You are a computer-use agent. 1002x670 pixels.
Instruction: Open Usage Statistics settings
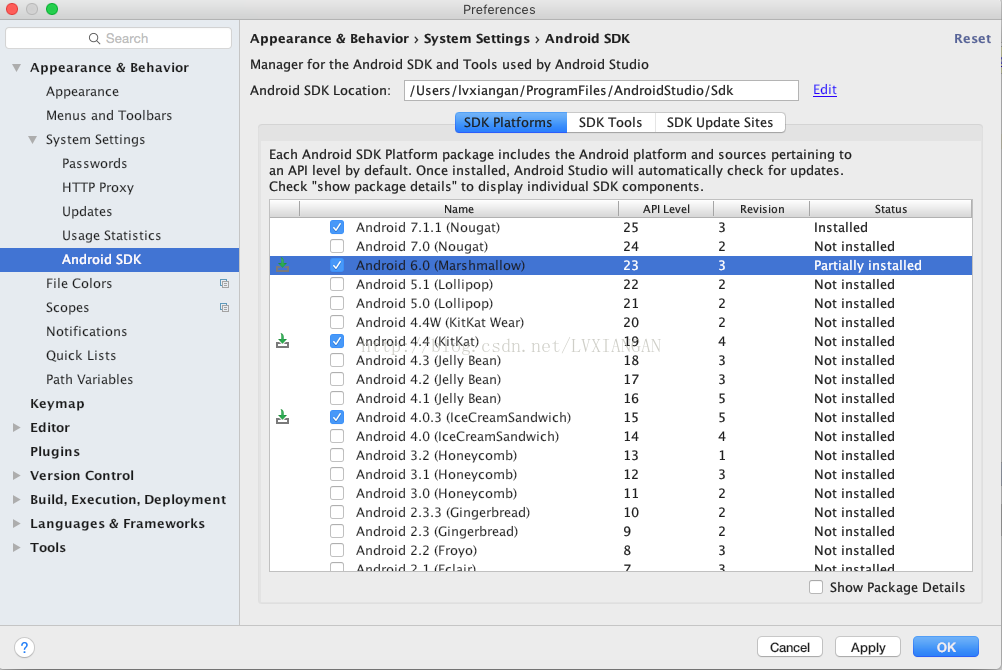pos(111,235)
